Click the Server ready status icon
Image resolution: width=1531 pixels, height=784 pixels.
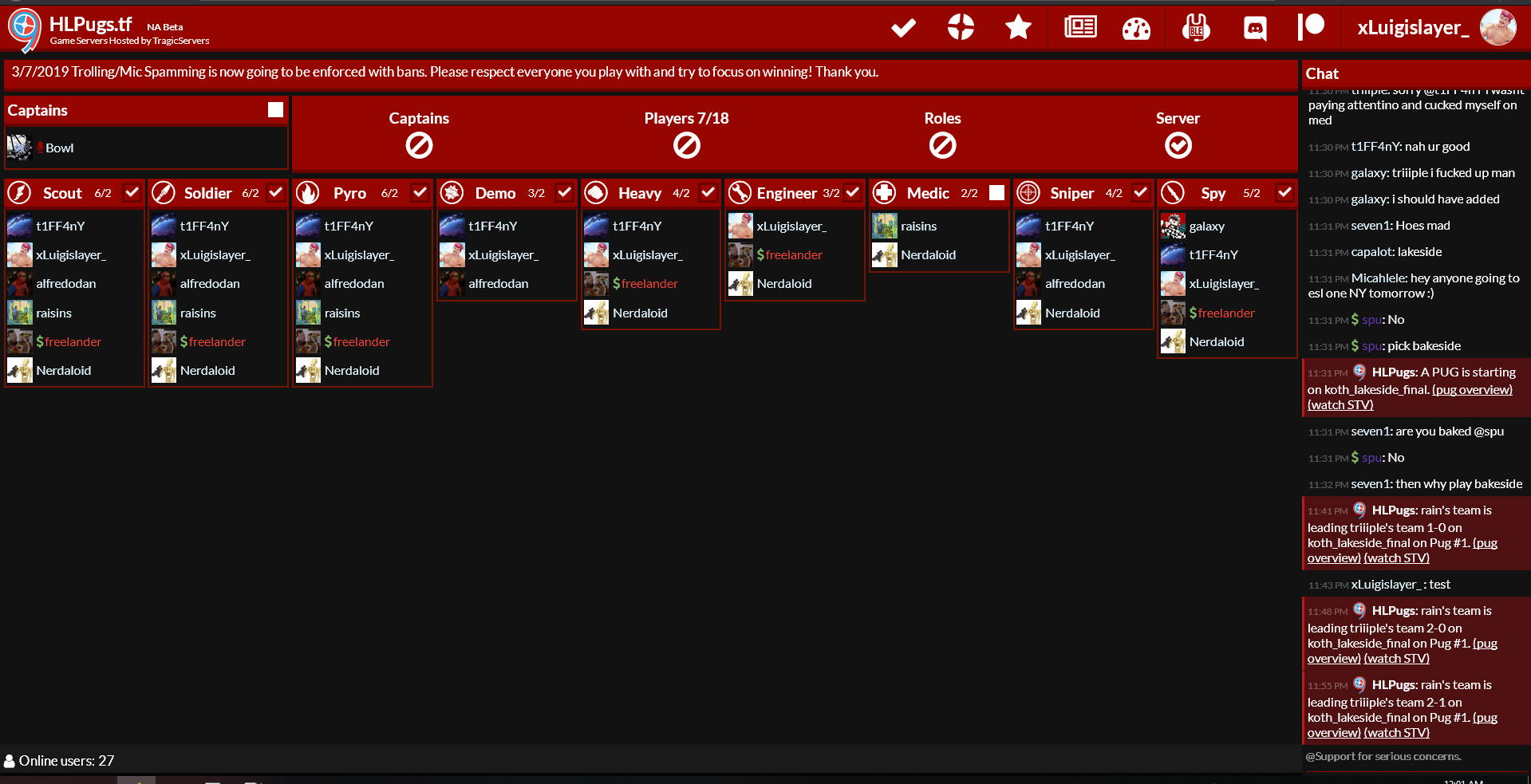click(1178, 145)
